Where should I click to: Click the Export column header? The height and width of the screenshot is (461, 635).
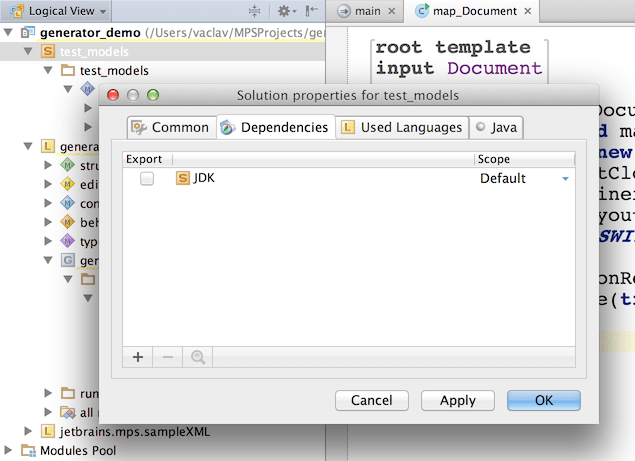147,159
